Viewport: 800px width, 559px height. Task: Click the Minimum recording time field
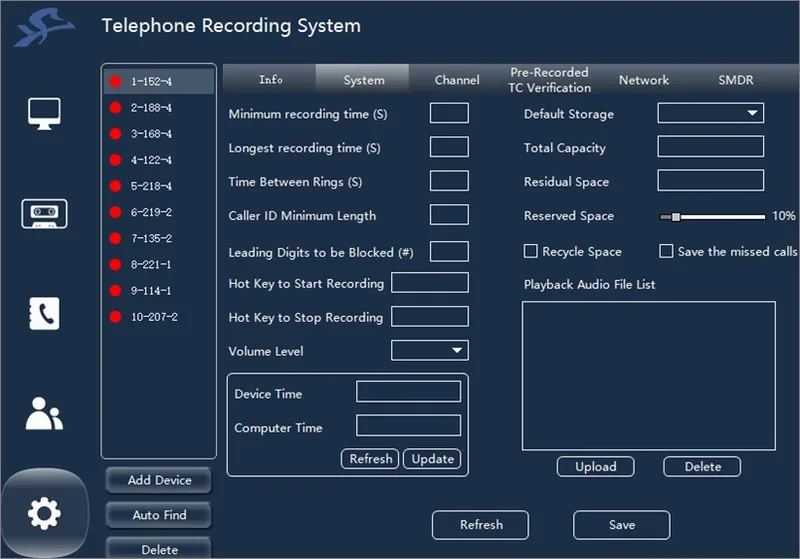pyautogui.click(x=449, y=113)
